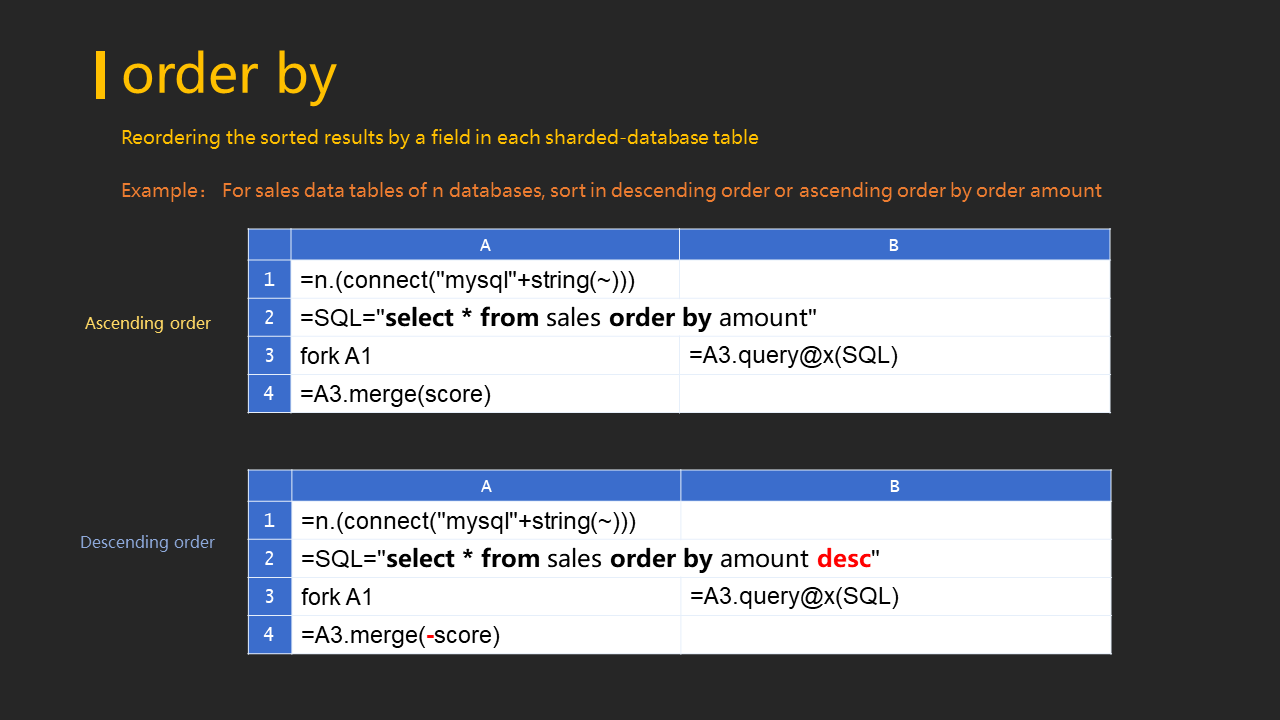This screenshot has width=1280, height=720.
Task: Click the yellow vertical bar beside the title
Action: [x=100, y=75]
